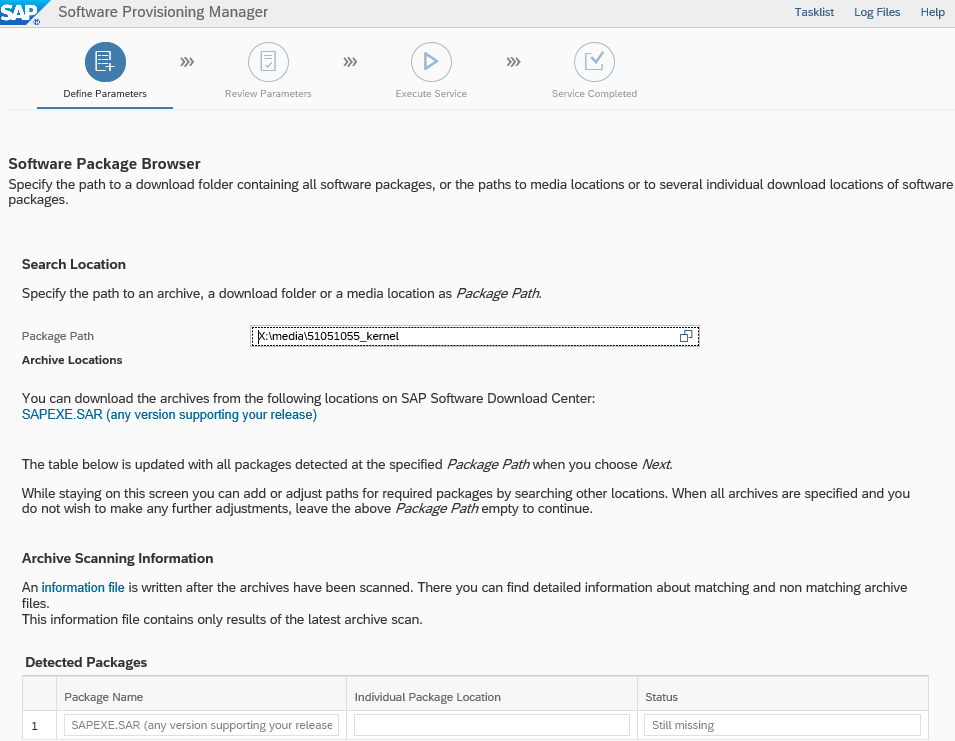This screenshot has width=955, height=741.
Task: Click the Archive Locations label
Action: tap(72, 360)
